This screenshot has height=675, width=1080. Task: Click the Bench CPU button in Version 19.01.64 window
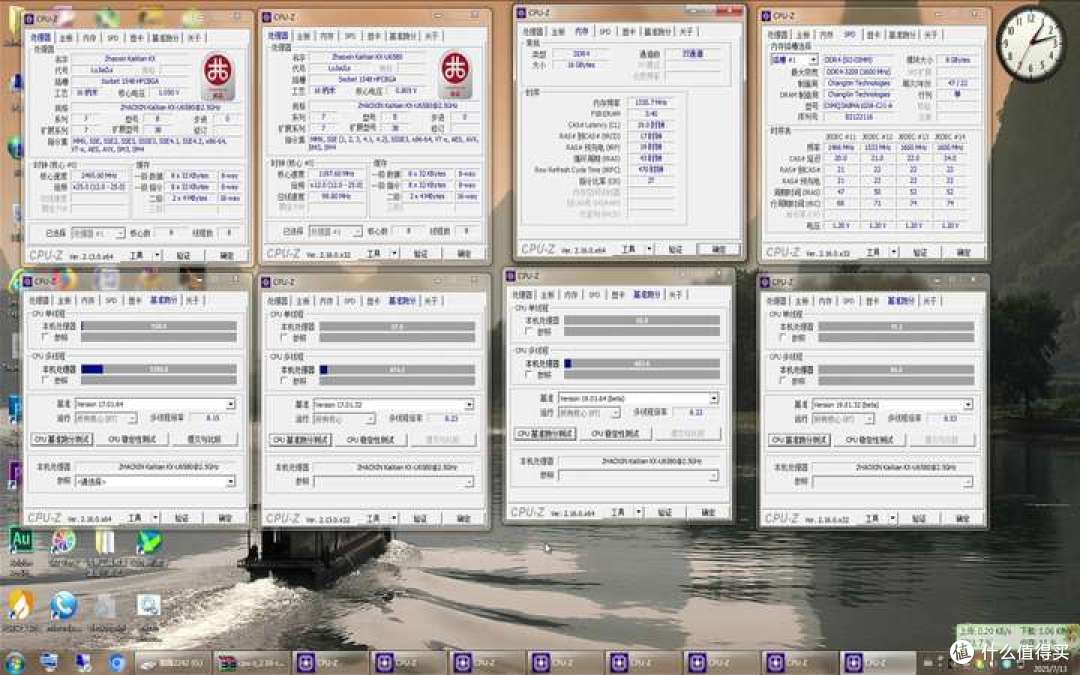545,433
